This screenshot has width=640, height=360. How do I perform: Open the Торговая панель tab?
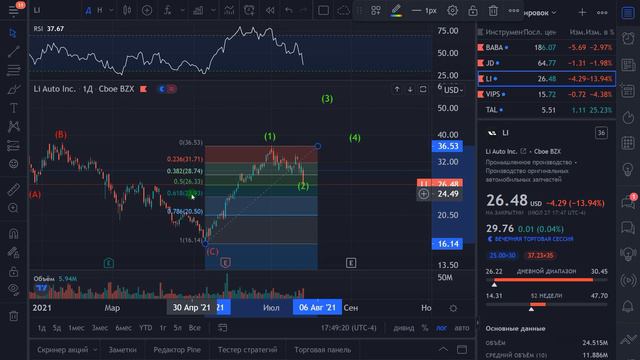point(322,350)
